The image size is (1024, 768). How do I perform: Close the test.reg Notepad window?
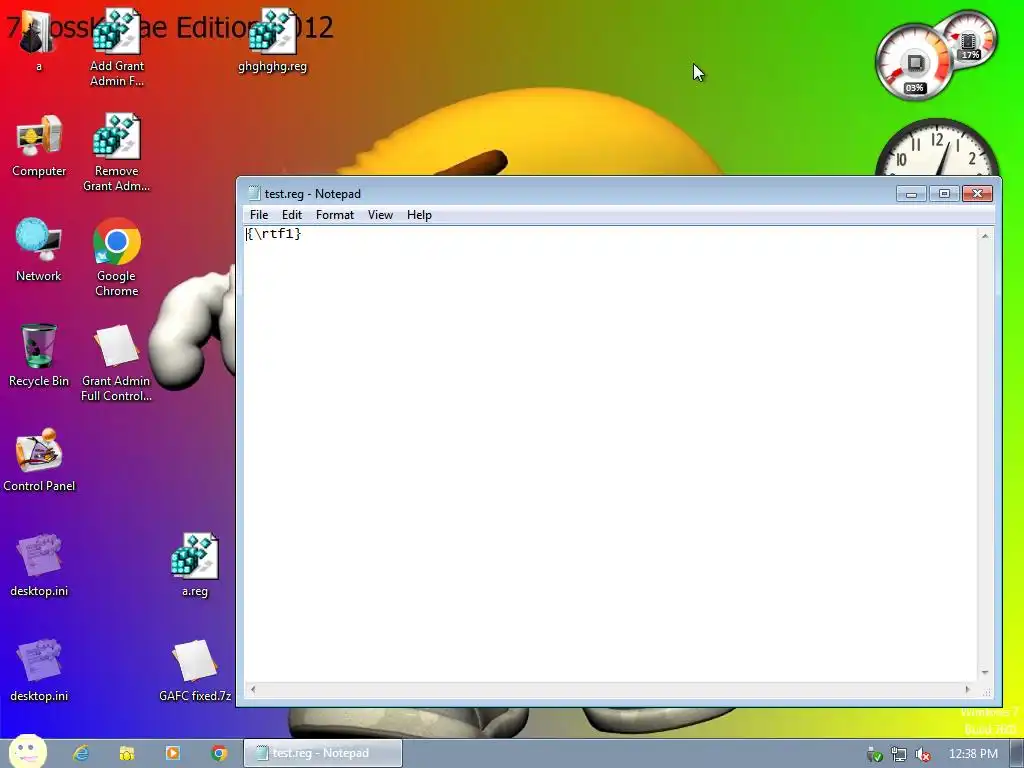click(977, 193)
